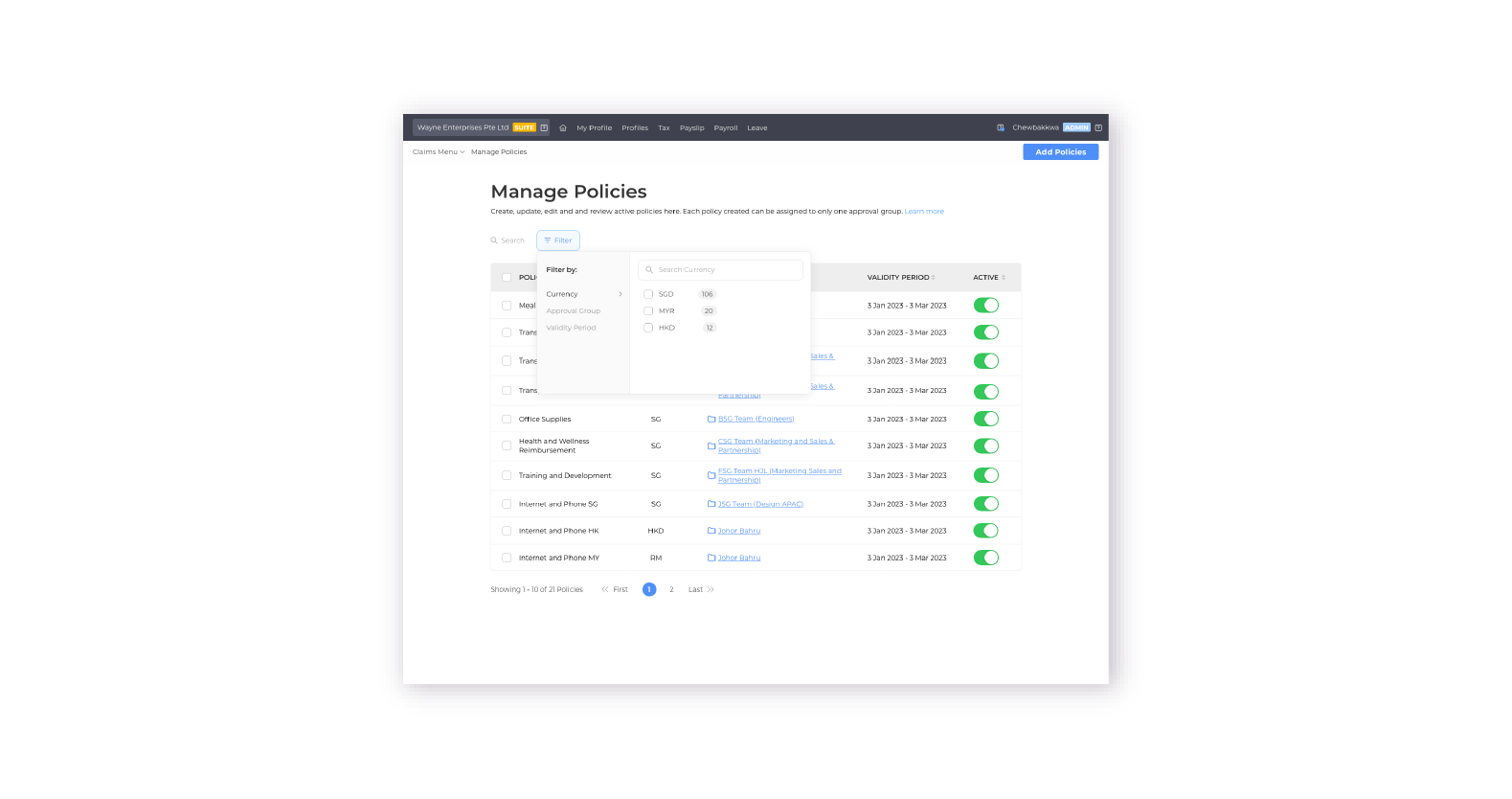Open the Learn more link
Image resolution: width=1512 pixels, height=799 pixels.
(x=924, y=212)
